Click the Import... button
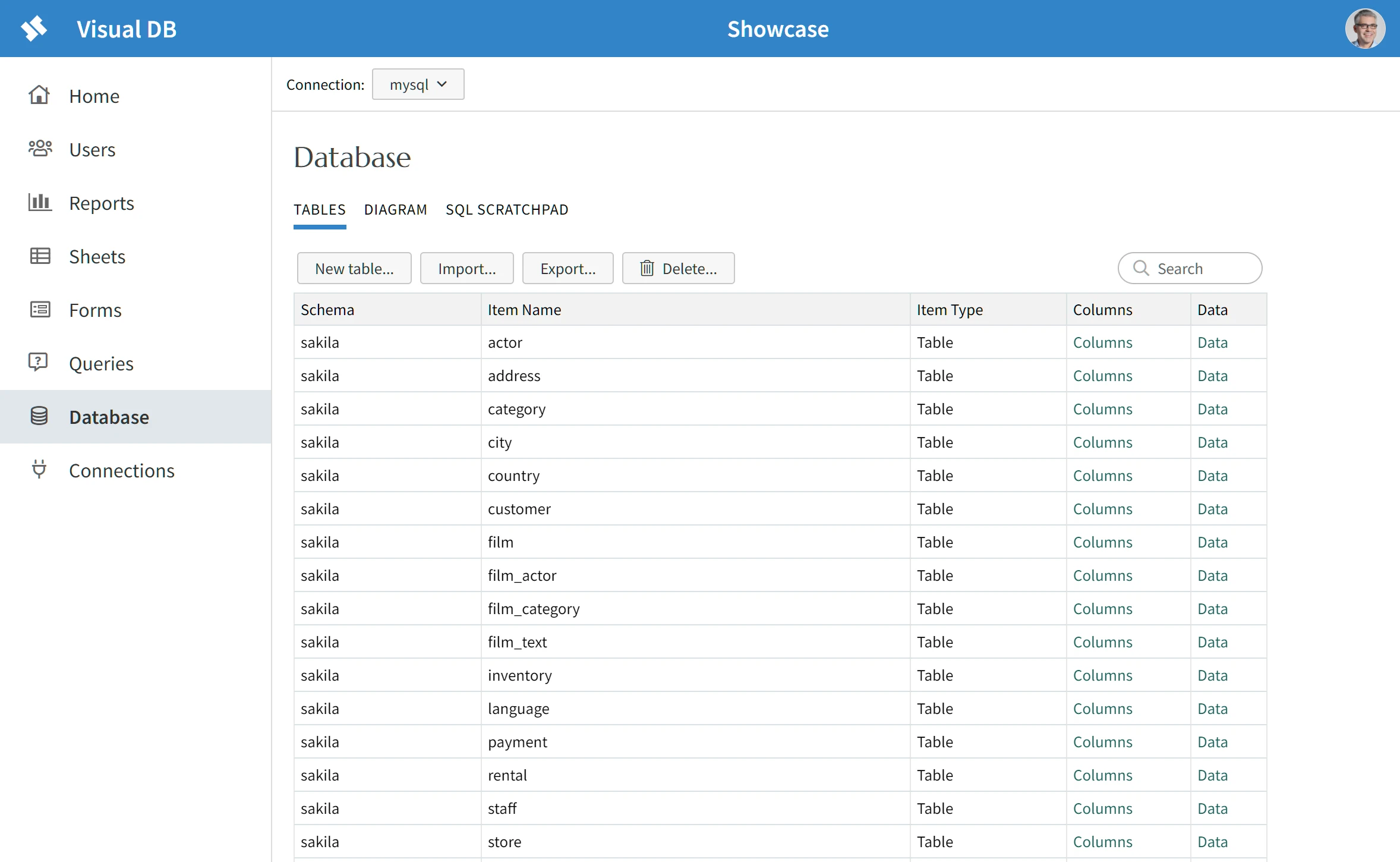The height and width of the screenshot is (862, 1400). point(466,269)
